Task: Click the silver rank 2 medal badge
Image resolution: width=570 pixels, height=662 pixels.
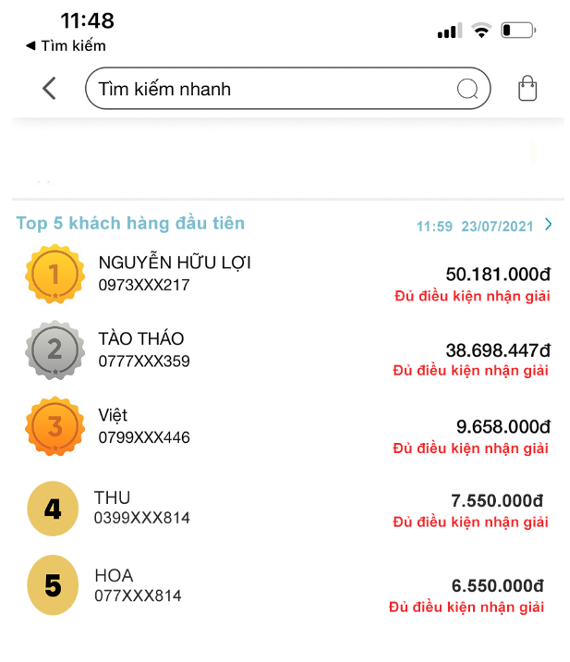Action: (x=55, y=350)
